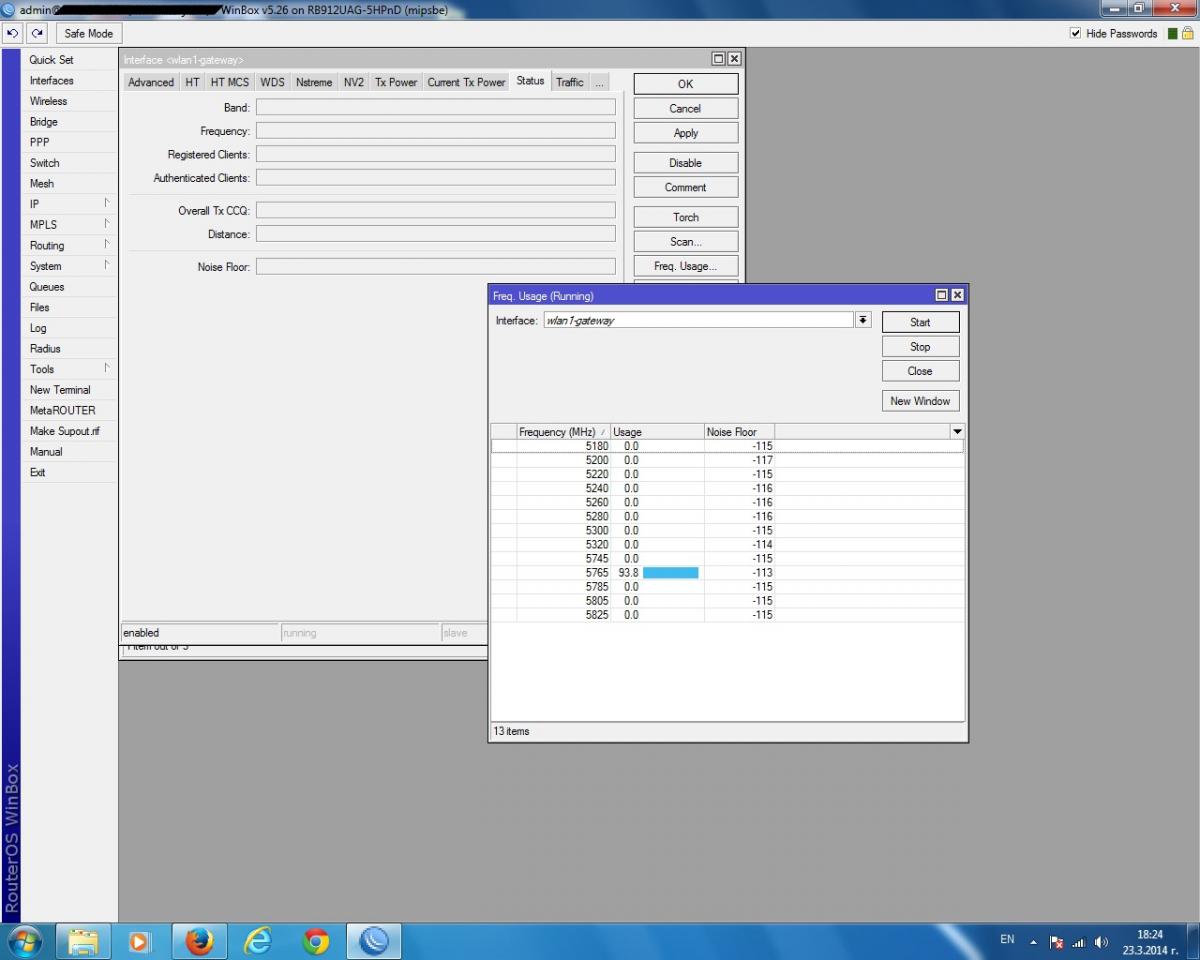This screenshot has height=960, width=1200.
Task: Expand more tabs with the ellipsis tab
Action: coord(599,82)
